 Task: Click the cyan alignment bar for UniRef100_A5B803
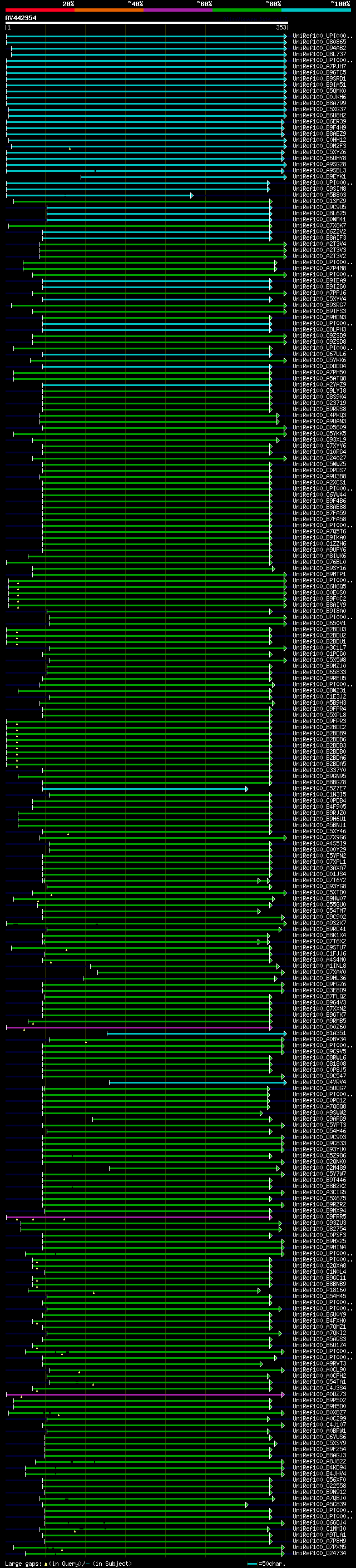click(x=100, y=195)
